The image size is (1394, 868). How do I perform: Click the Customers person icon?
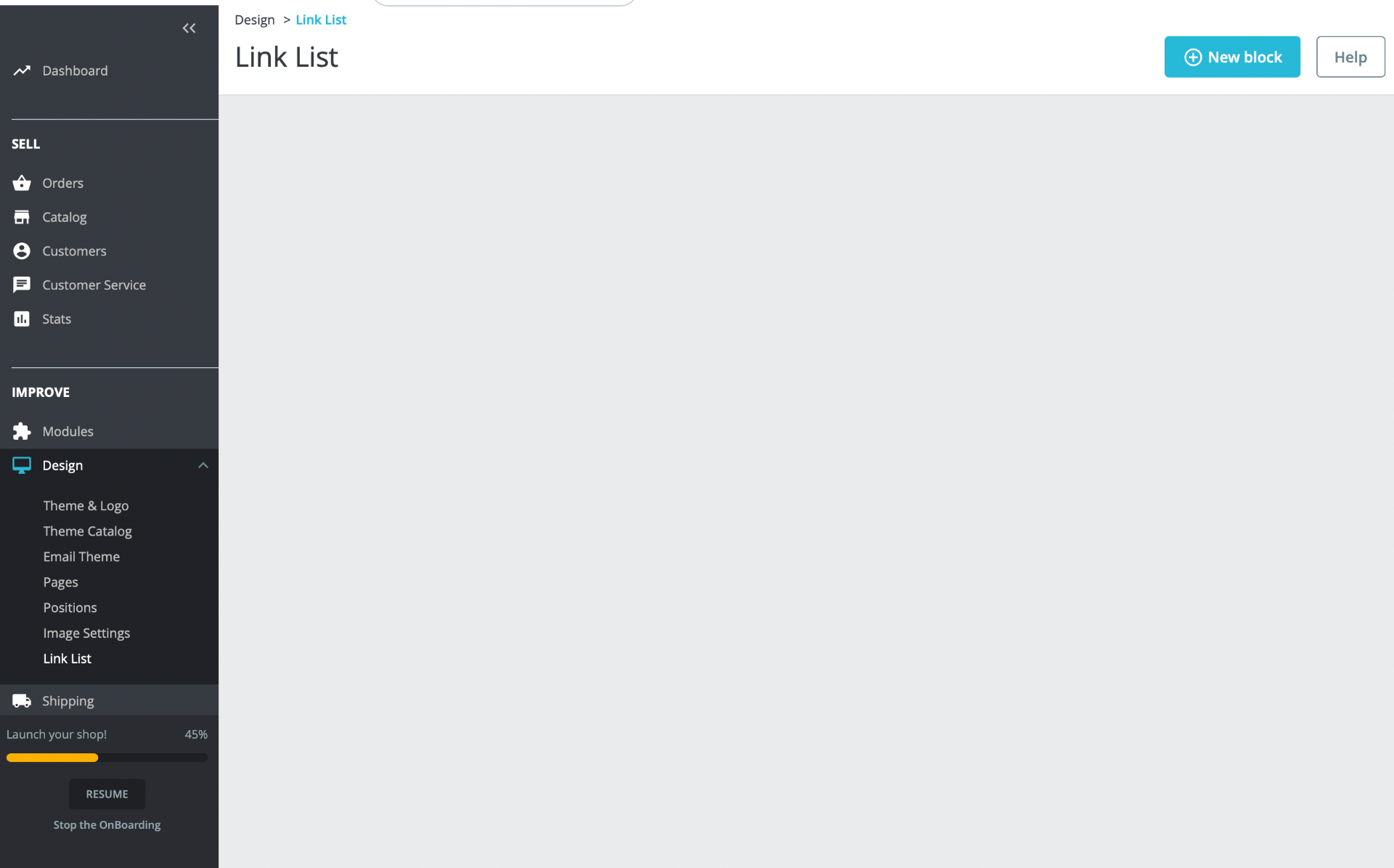22,251
